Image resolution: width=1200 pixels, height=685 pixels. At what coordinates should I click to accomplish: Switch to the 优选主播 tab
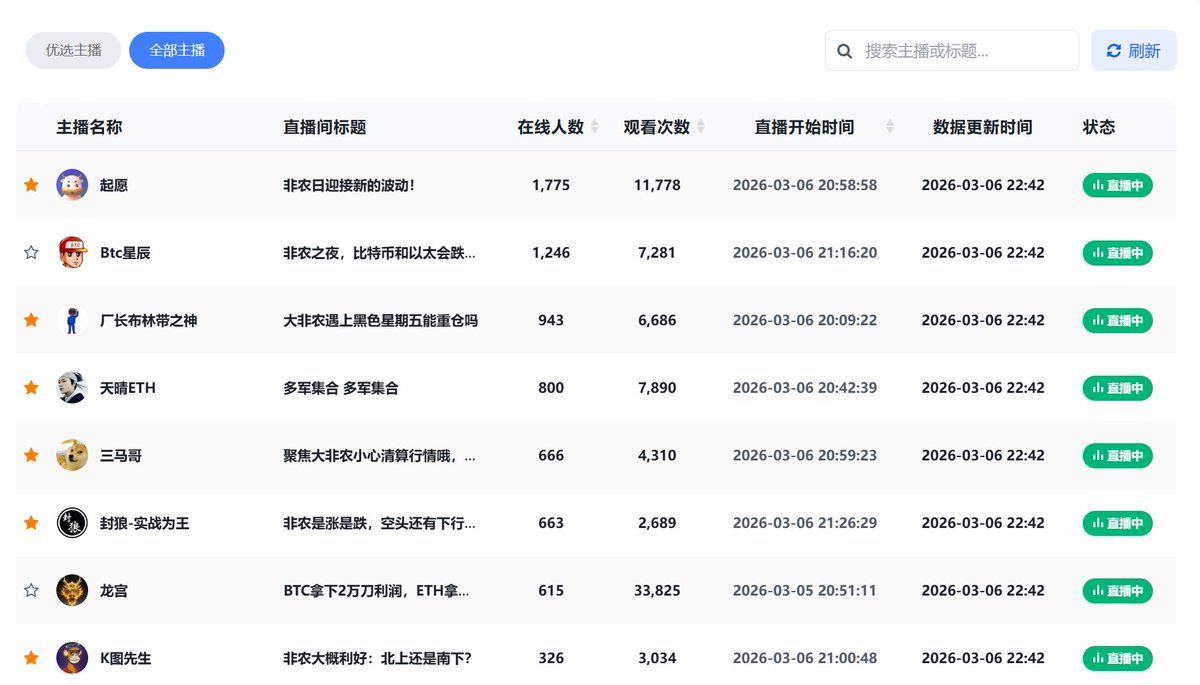[73, 50]
